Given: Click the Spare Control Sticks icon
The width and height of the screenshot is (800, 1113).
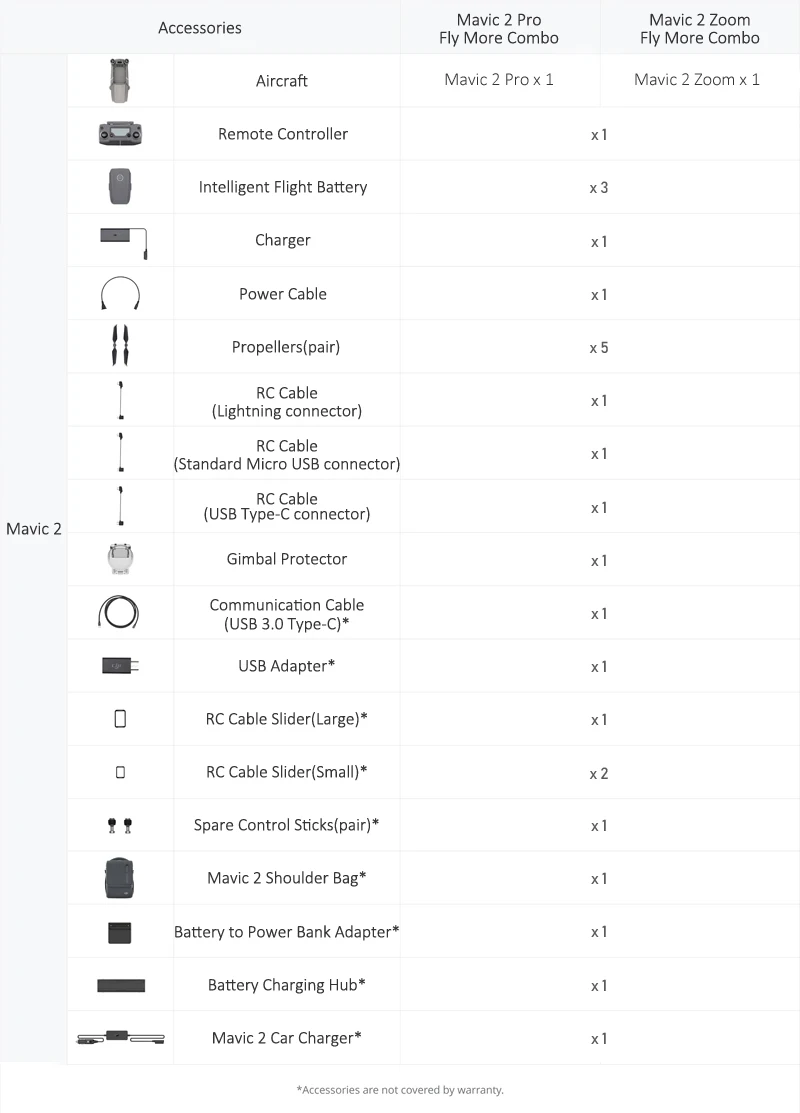Looking at the screenshot, I should point(119,825).
